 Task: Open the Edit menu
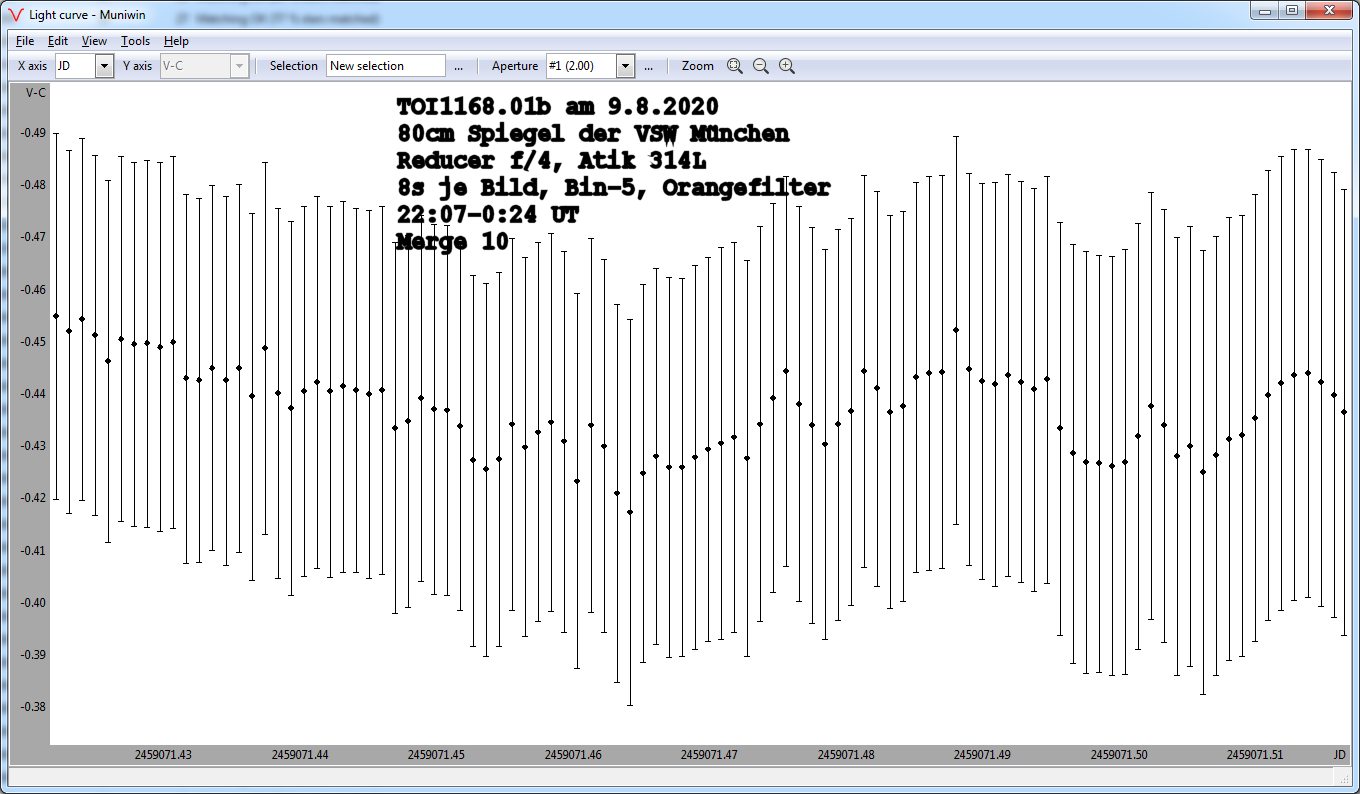pos(58,41)
